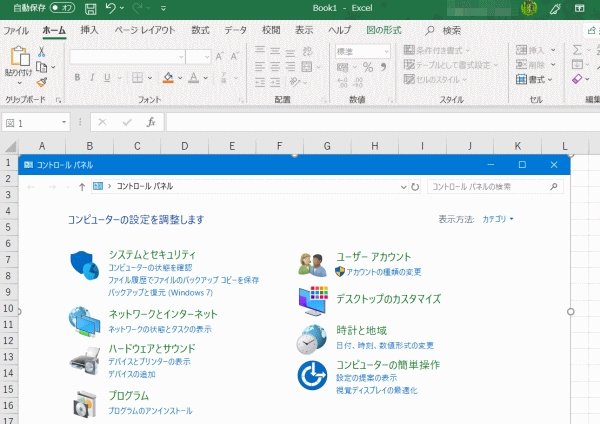Click the コントロール パネルの検索 field
The width and height of the screenshot is (600, 424).
pos(495,187)
